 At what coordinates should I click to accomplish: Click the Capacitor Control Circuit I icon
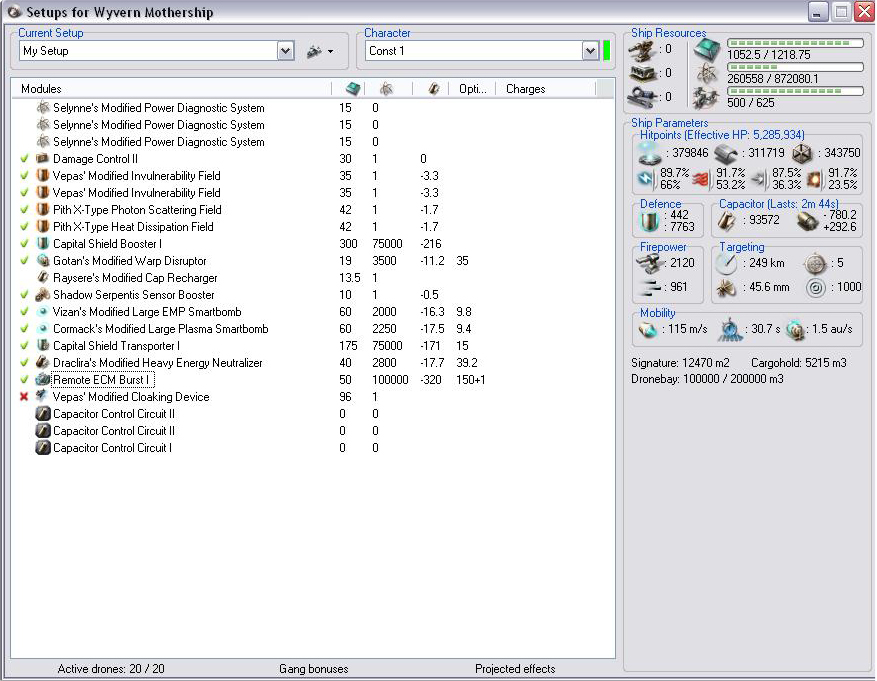43,448
